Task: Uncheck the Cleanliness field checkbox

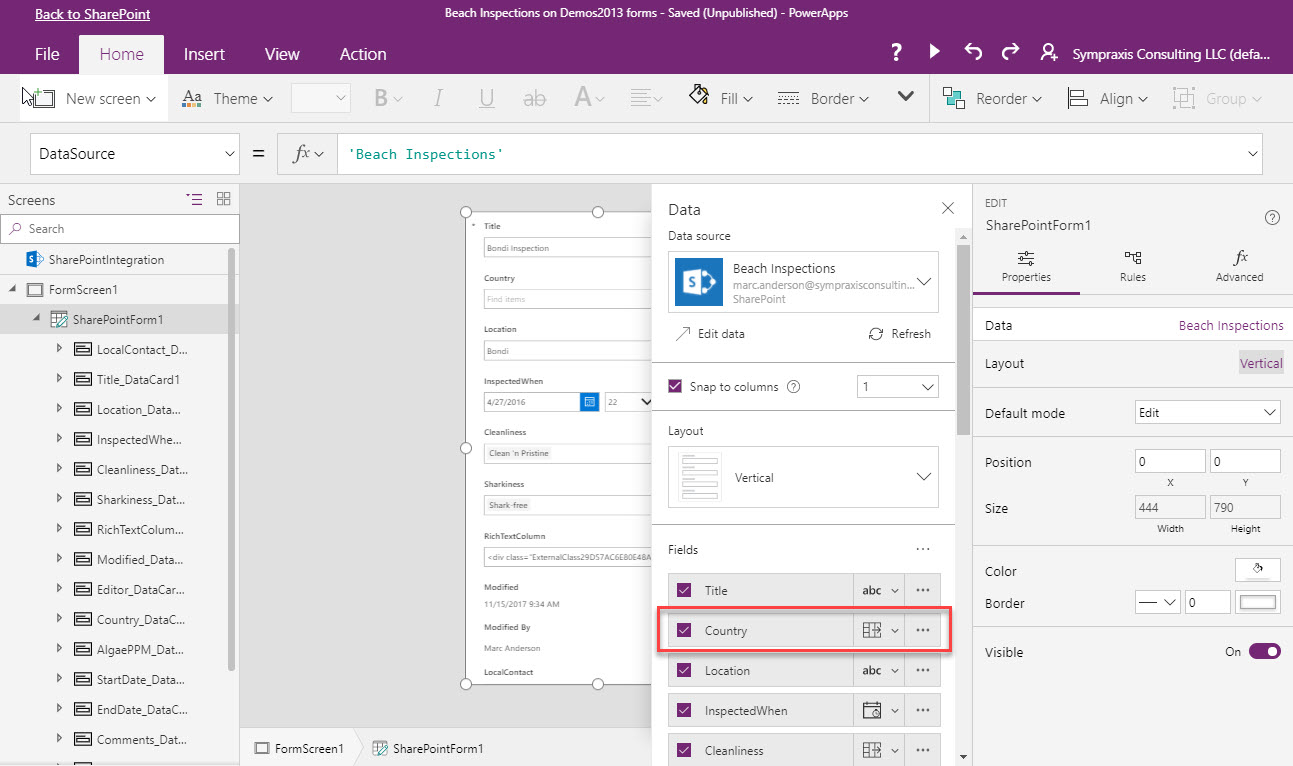Action: tap(684, 751)
